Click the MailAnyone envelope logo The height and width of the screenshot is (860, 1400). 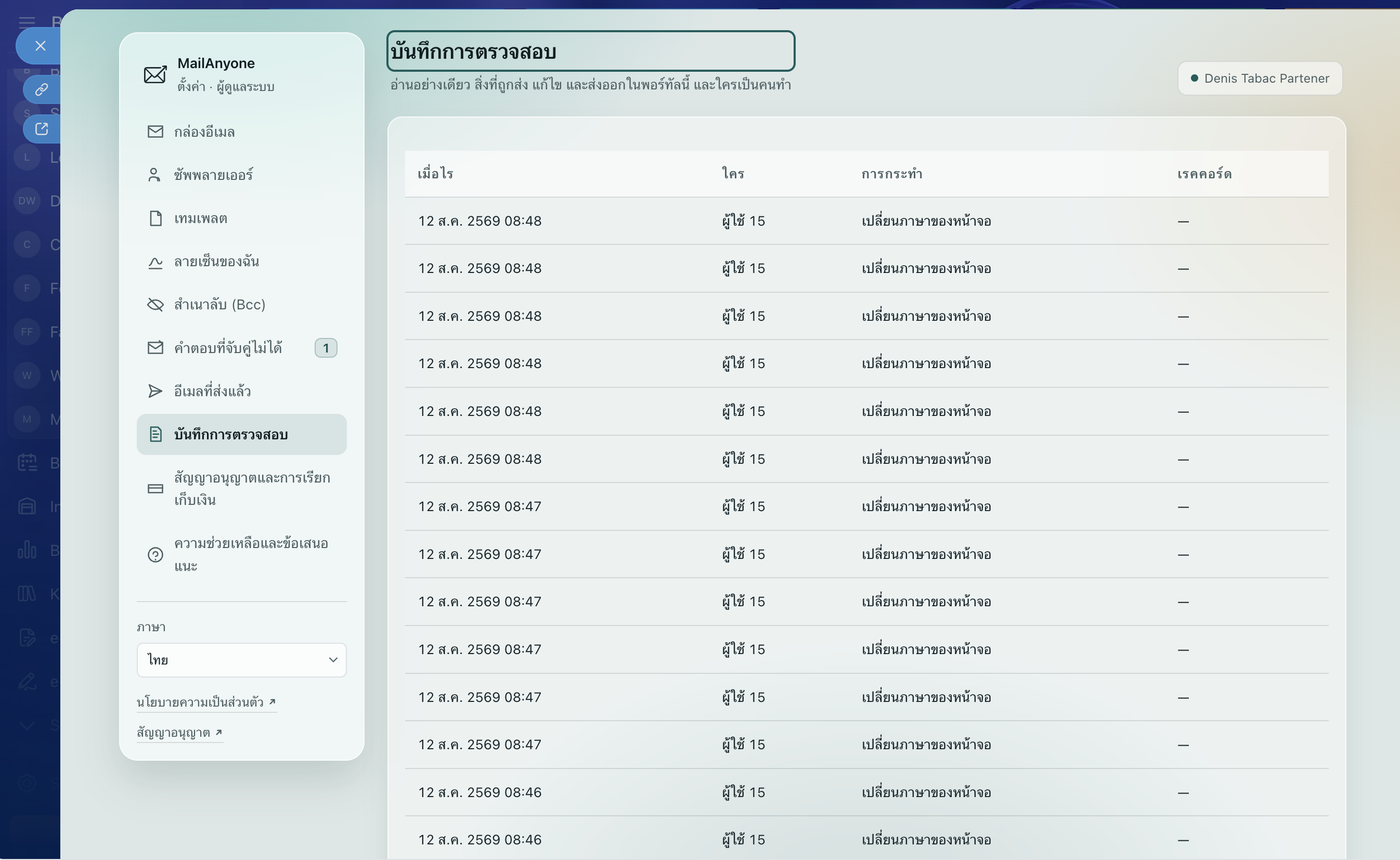point(155,74)
